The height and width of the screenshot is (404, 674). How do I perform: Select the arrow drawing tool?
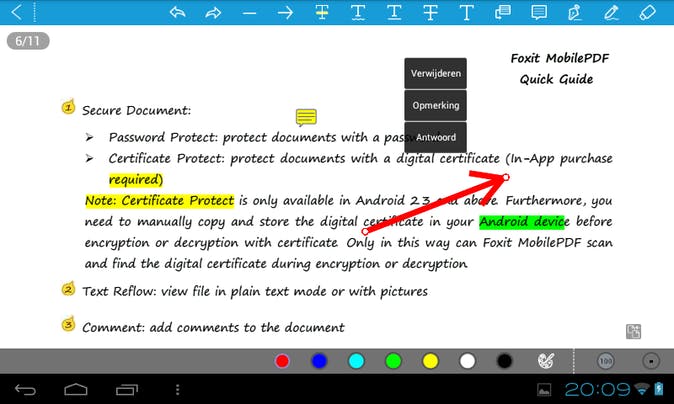[x=285, y=13]
